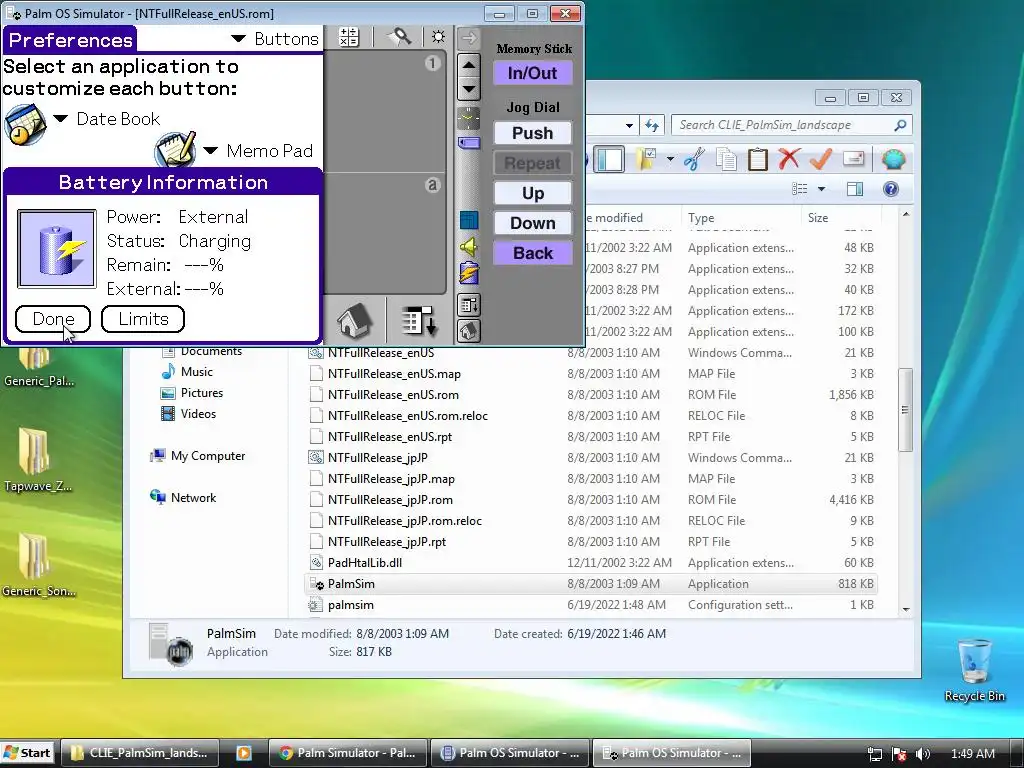Viewport: 1024px width, 768px height.
Task: Click the Jog Dial Push button
Action: (533, 133)
